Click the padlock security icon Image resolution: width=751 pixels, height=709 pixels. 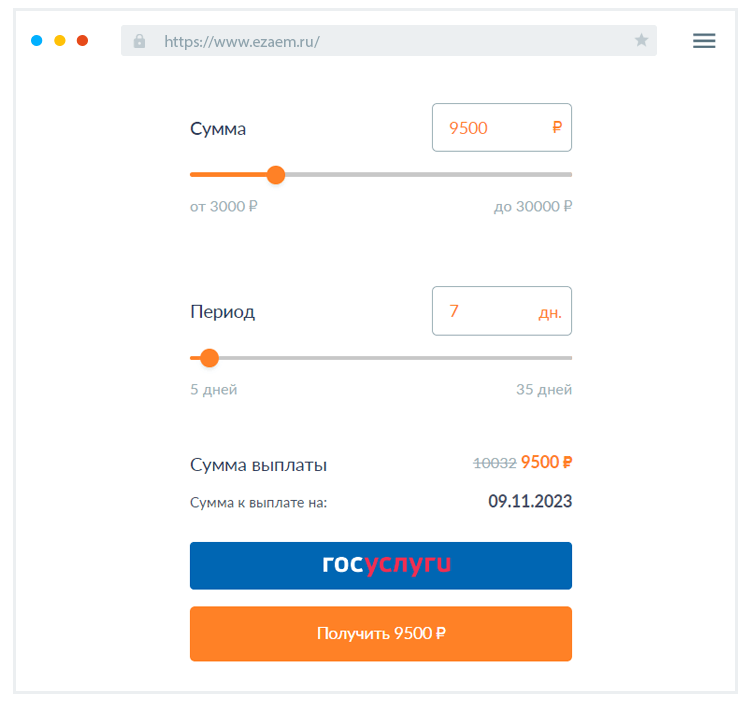[139, 41]
